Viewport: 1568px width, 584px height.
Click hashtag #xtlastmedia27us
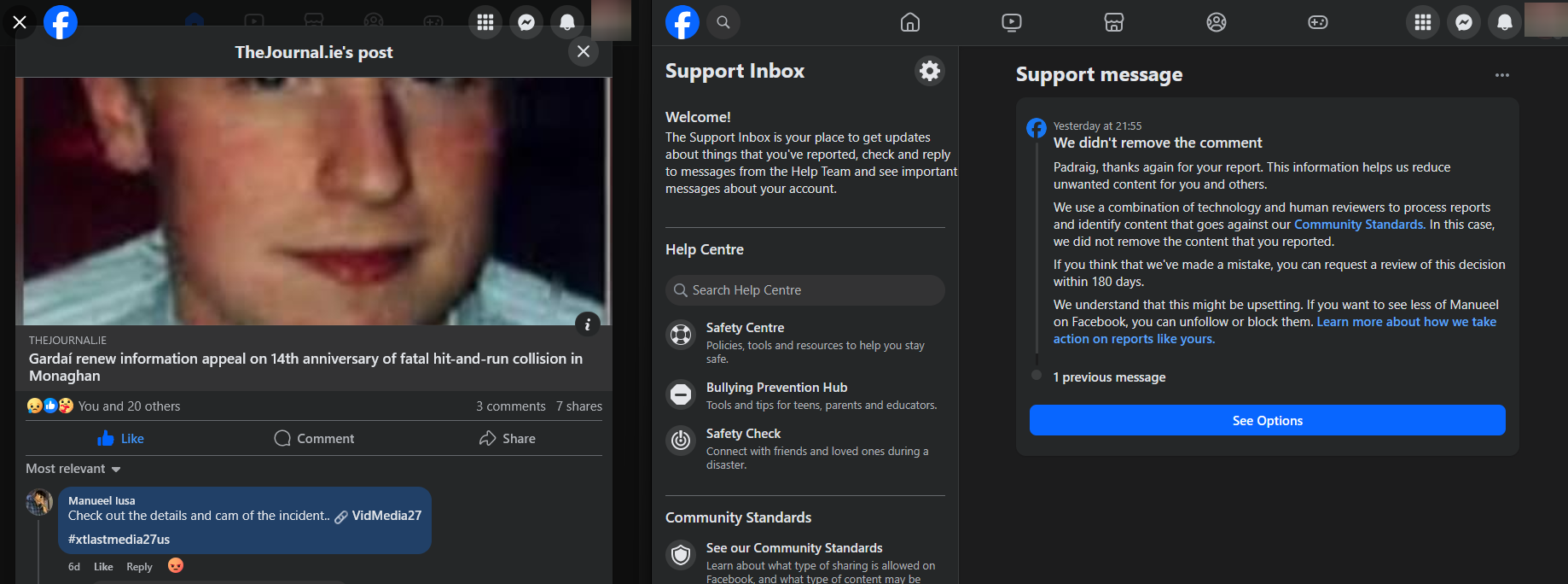tap(119, 540)
